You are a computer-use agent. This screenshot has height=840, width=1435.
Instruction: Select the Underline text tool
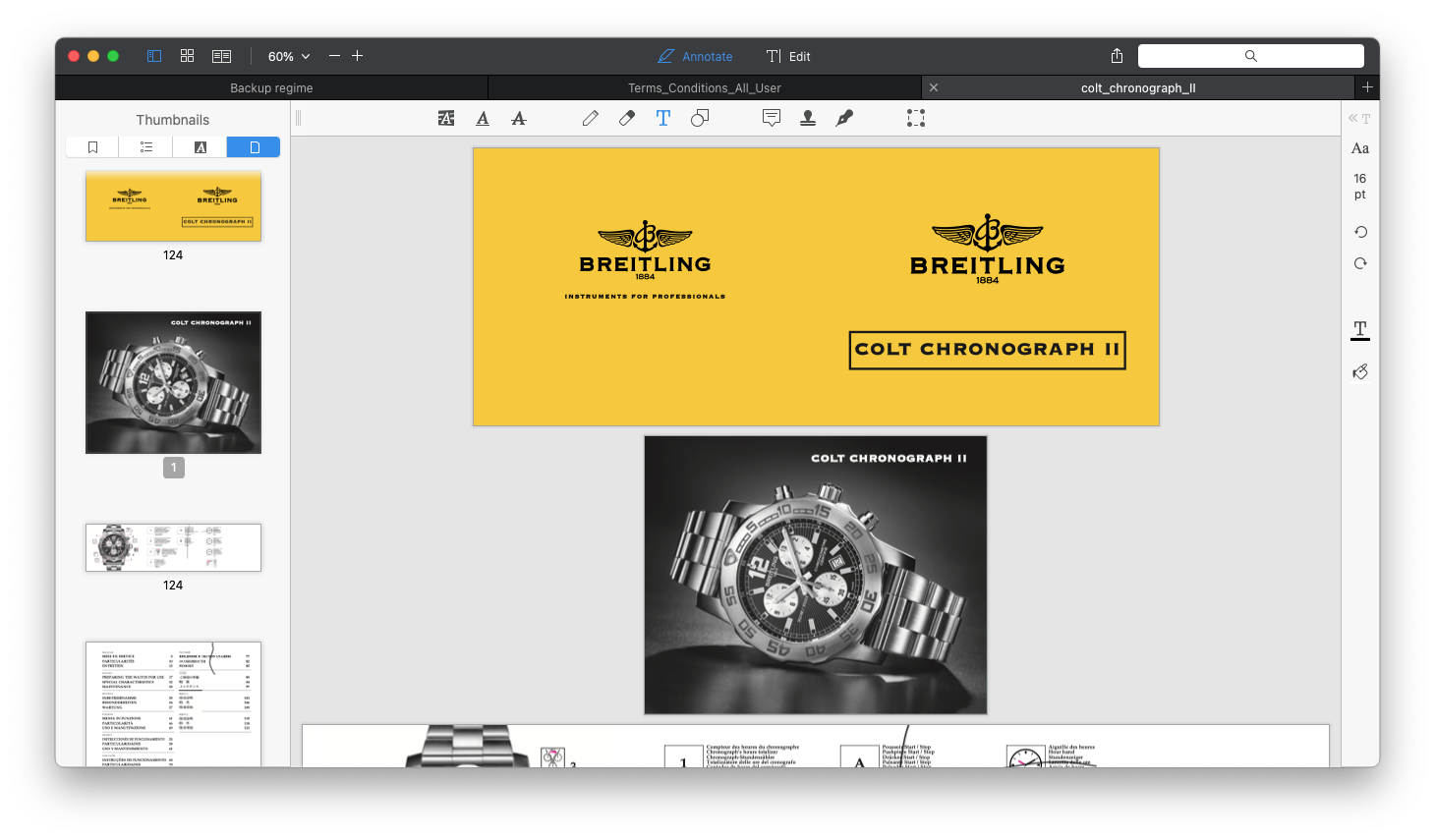coord(483,118)
